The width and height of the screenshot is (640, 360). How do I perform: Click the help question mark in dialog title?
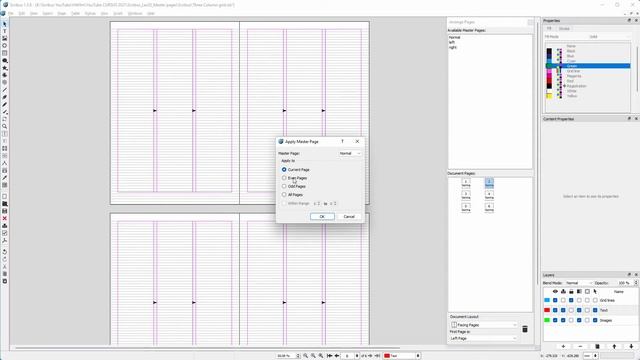(342, 141)
